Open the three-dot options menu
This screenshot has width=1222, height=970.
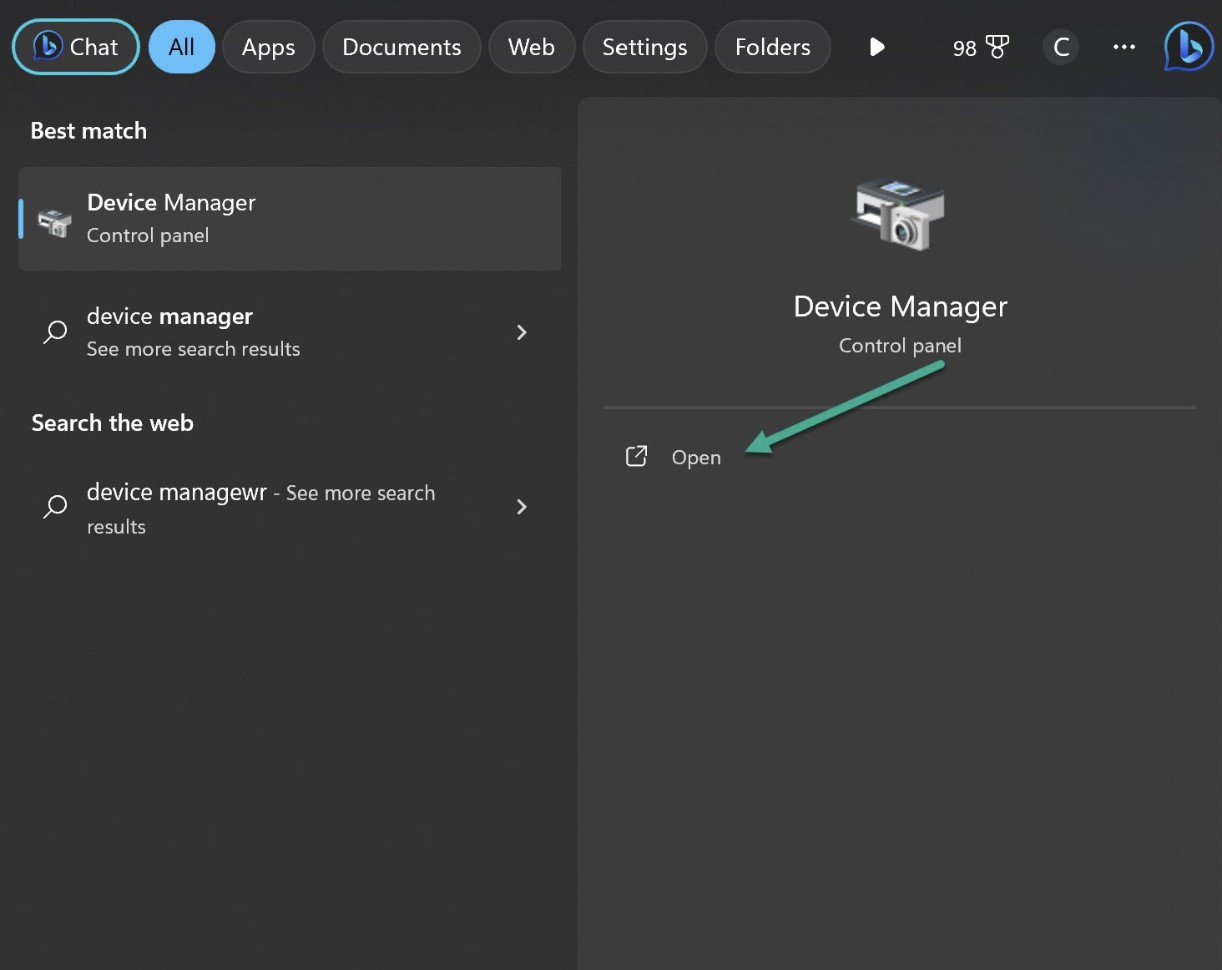(1124, 47)
